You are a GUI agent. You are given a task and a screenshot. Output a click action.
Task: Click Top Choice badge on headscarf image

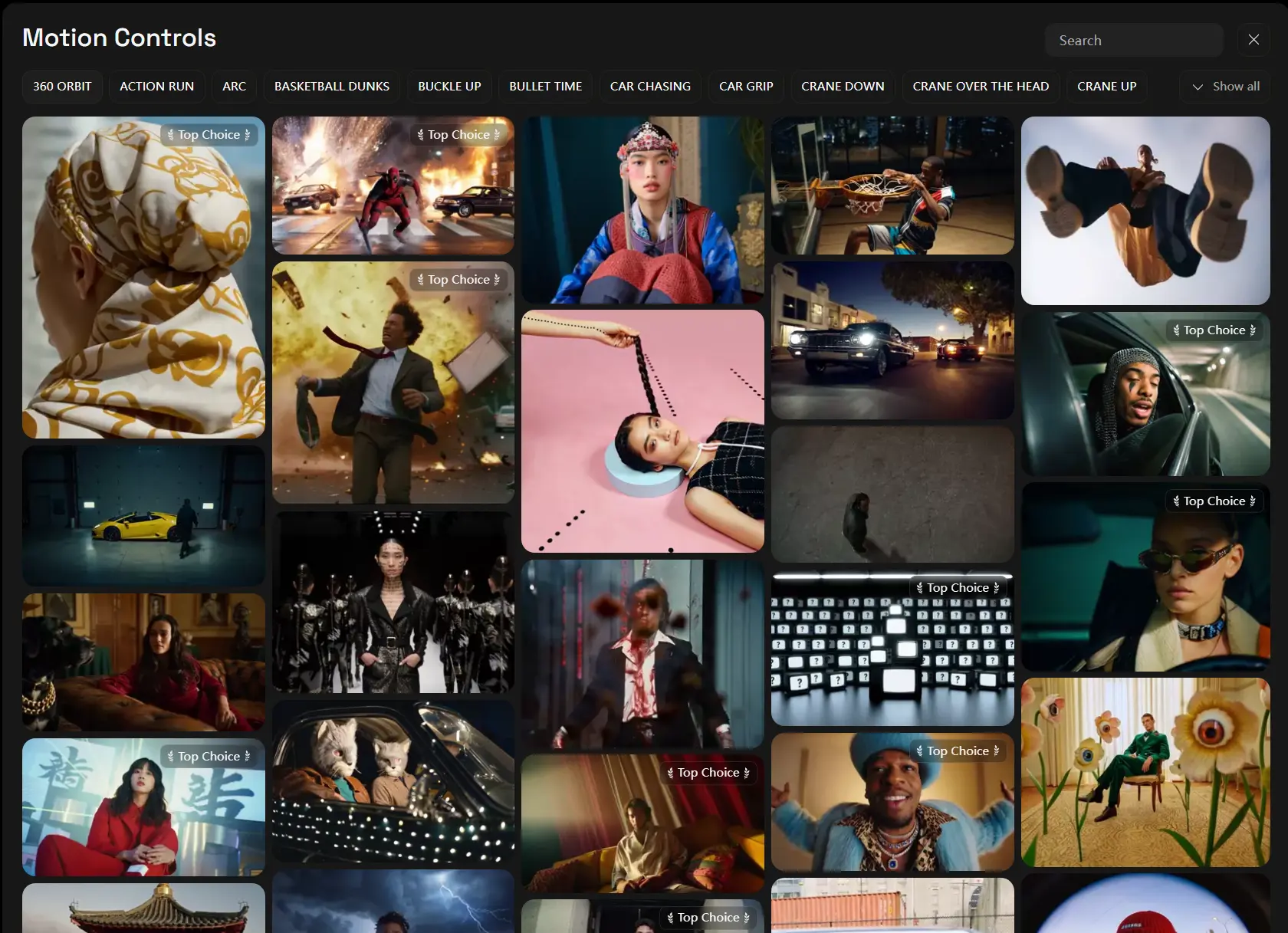pyautogui.click(x=209, y=135)
